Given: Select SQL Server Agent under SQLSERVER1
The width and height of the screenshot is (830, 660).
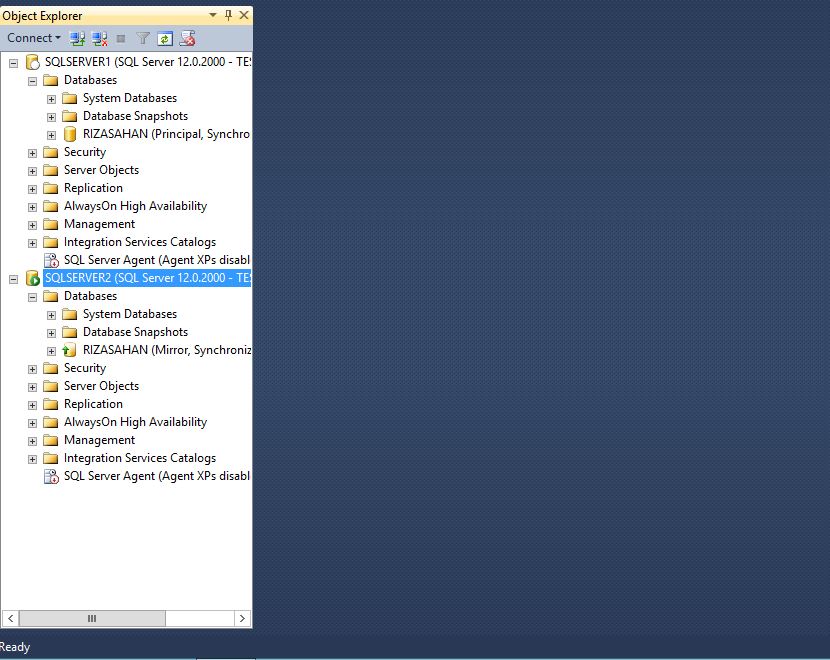Looking at the screenshot, I should (x=155, y=260).
